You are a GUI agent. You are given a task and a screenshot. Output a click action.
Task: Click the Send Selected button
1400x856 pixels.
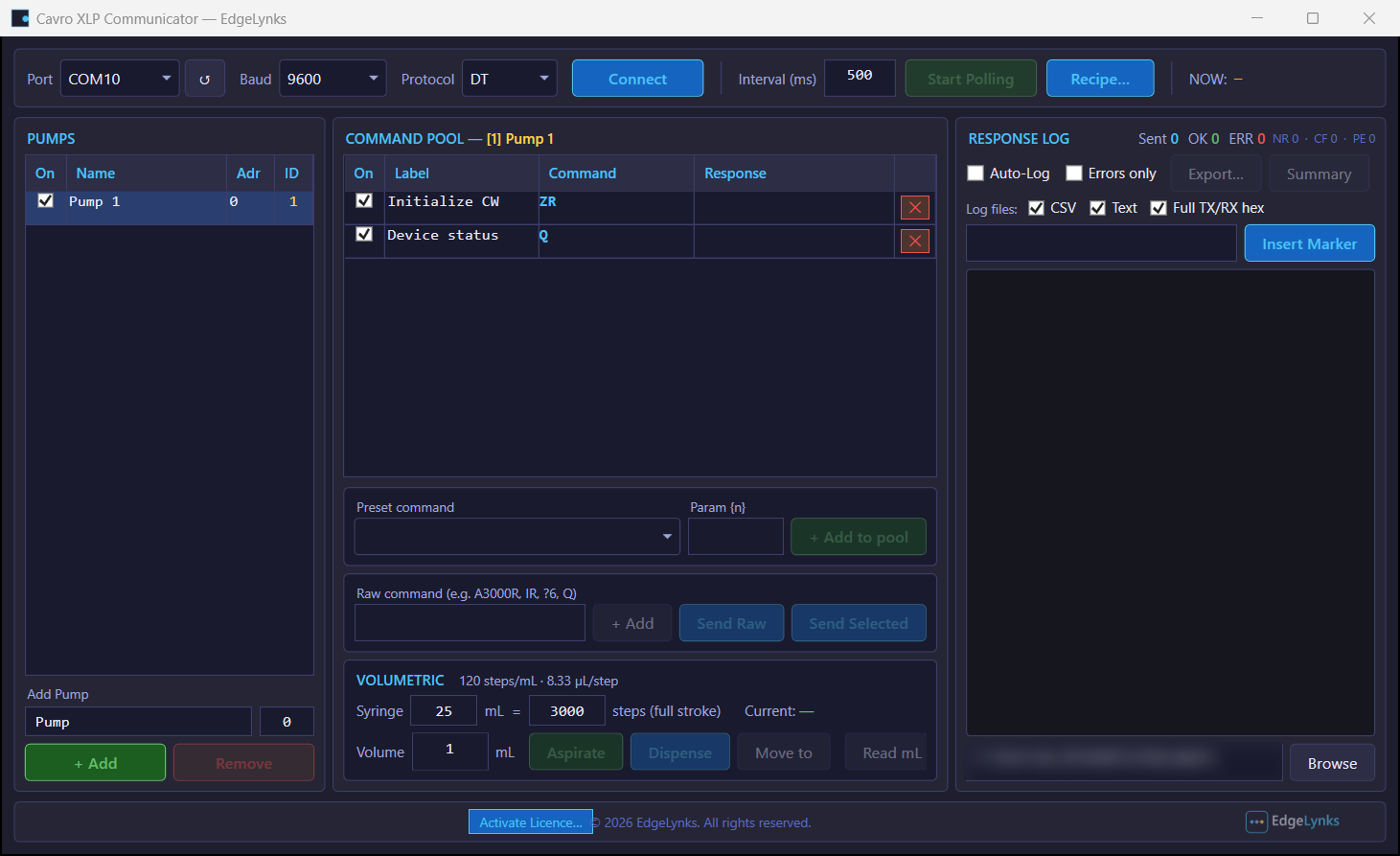(x=859, y=623)
